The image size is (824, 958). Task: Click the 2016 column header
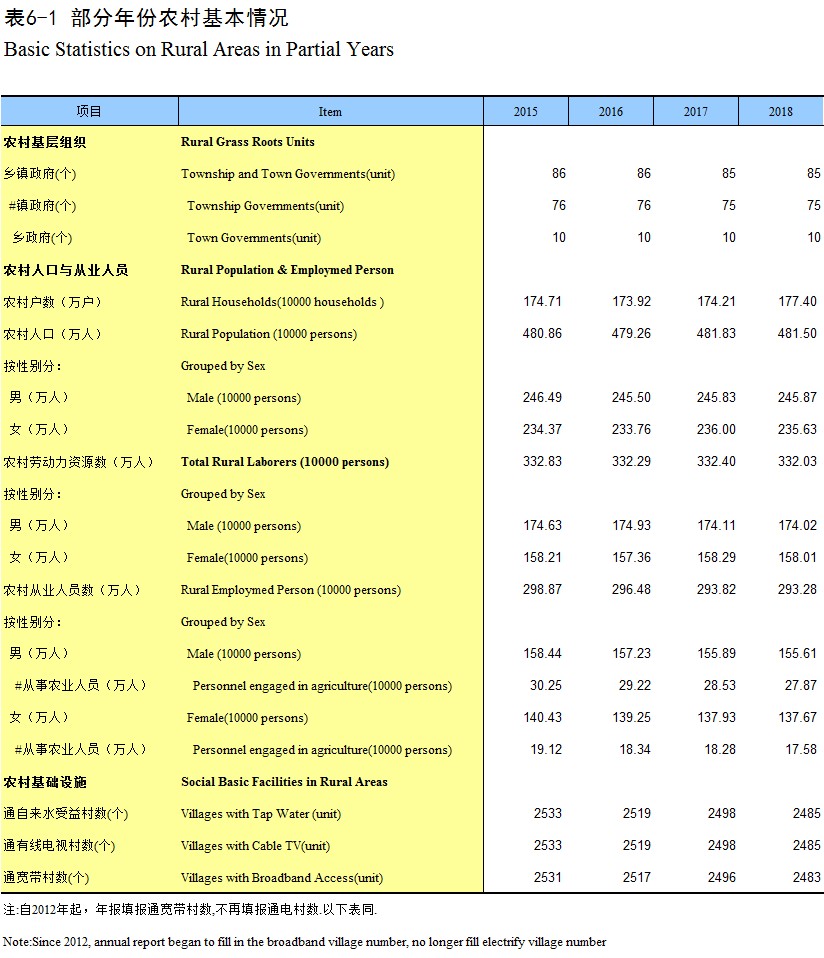[x=611, y=111]
